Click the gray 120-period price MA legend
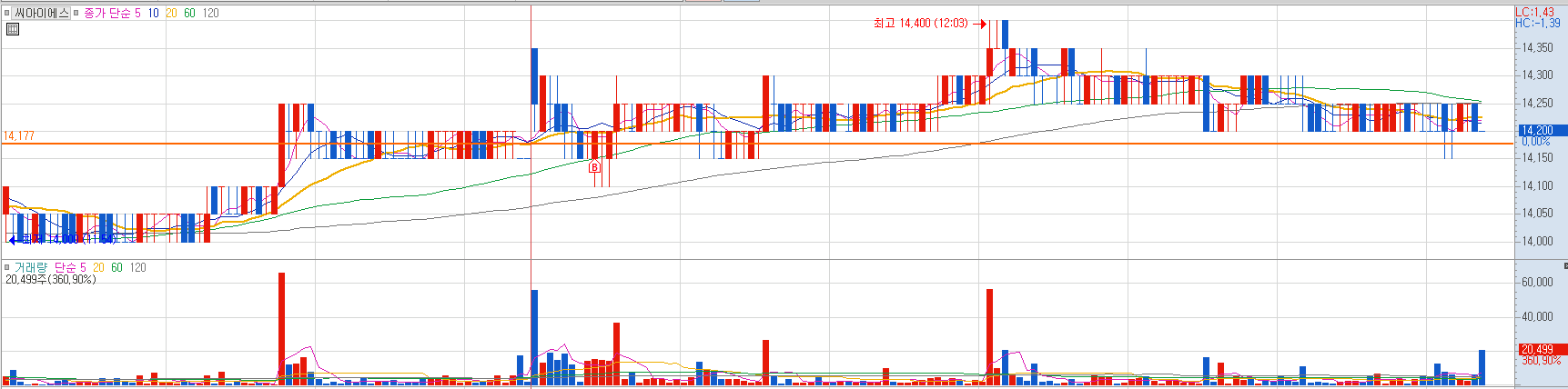This screenshot has height=389, width=1568. coord(210,13)
